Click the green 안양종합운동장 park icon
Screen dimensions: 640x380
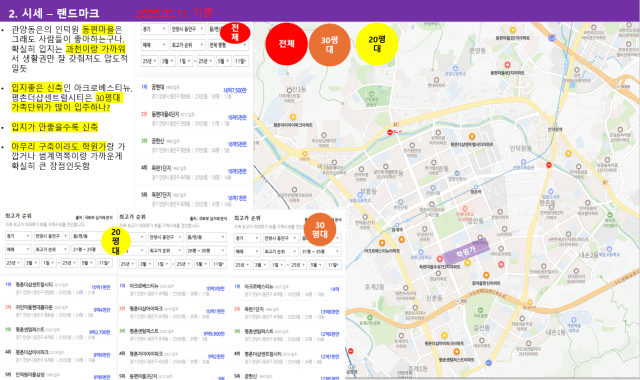click(371, 94)
